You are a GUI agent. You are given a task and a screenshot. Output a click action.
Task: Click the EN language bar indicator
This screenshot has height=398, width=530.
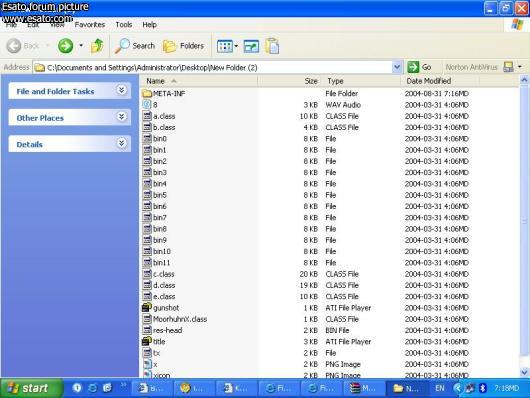[440, 388]
